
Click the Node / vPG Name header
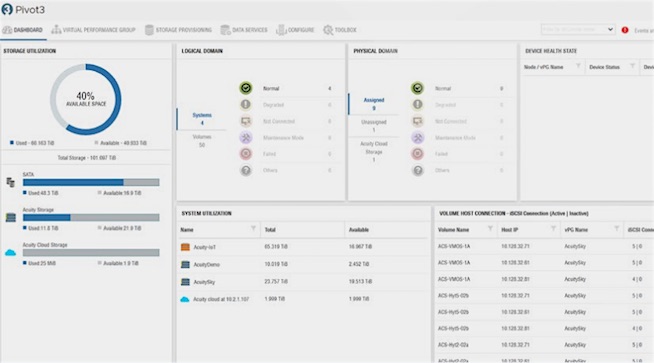click(543, 67)
